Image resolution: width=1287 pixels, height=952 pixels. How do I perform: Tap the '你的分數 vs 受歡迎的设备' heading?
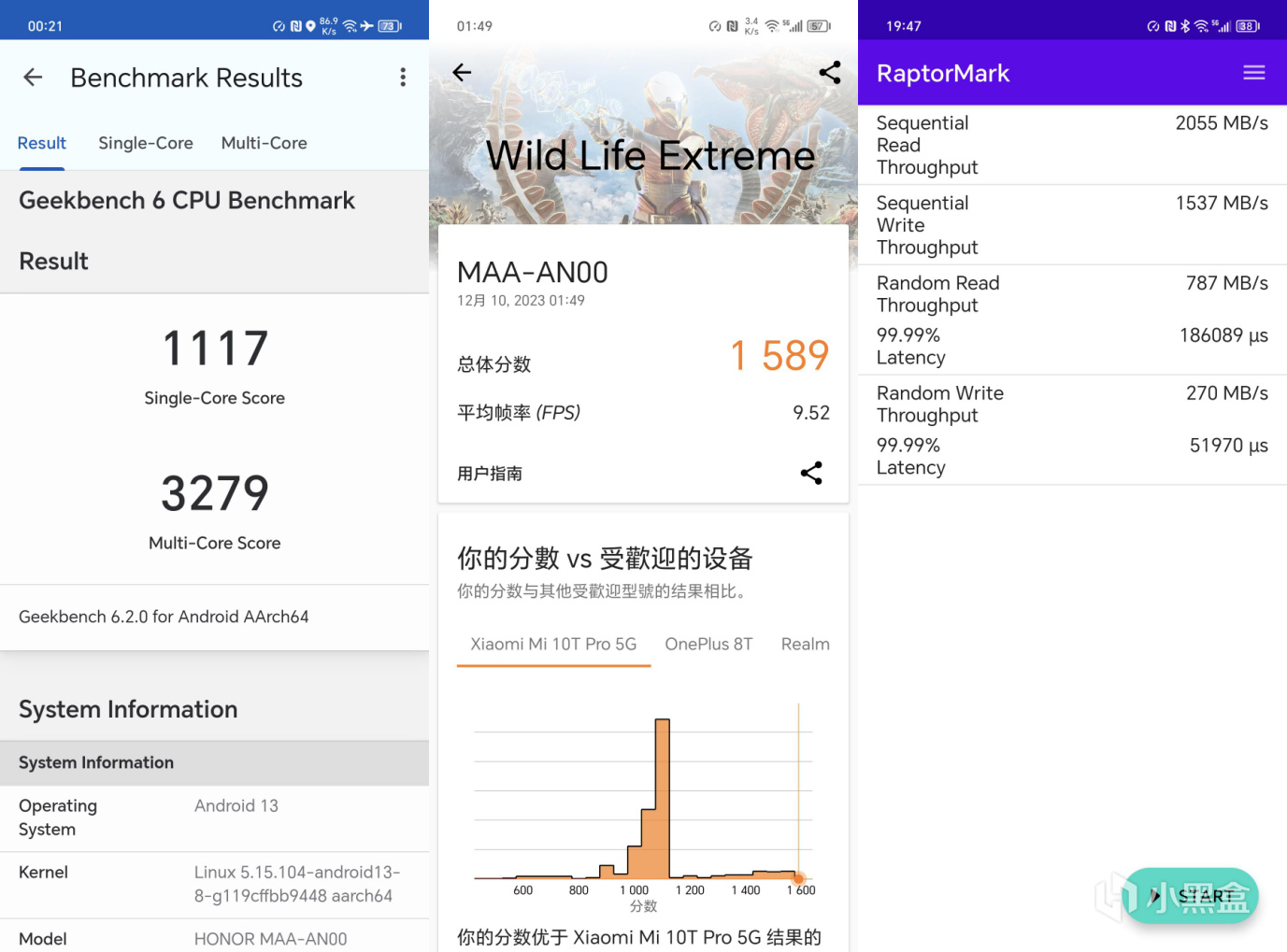[x=605, y=559]
